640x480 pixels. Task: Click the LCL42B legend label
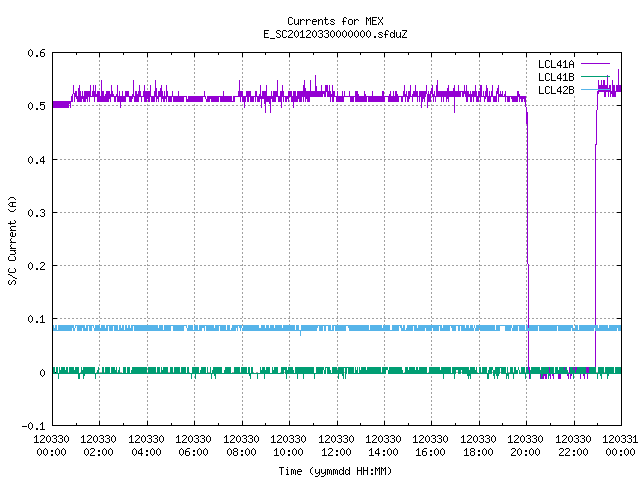coord(556,90)
